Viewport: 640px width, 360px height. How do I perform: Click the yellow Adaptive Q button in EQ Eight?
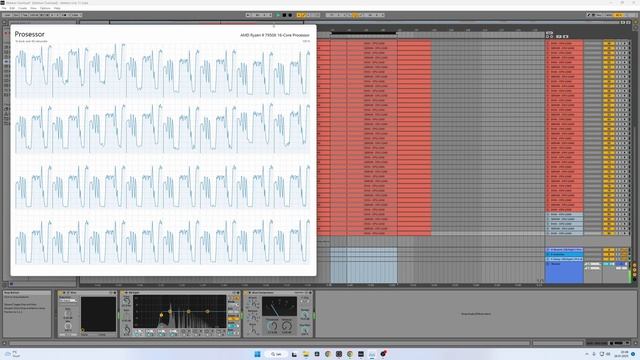(234, 318)
